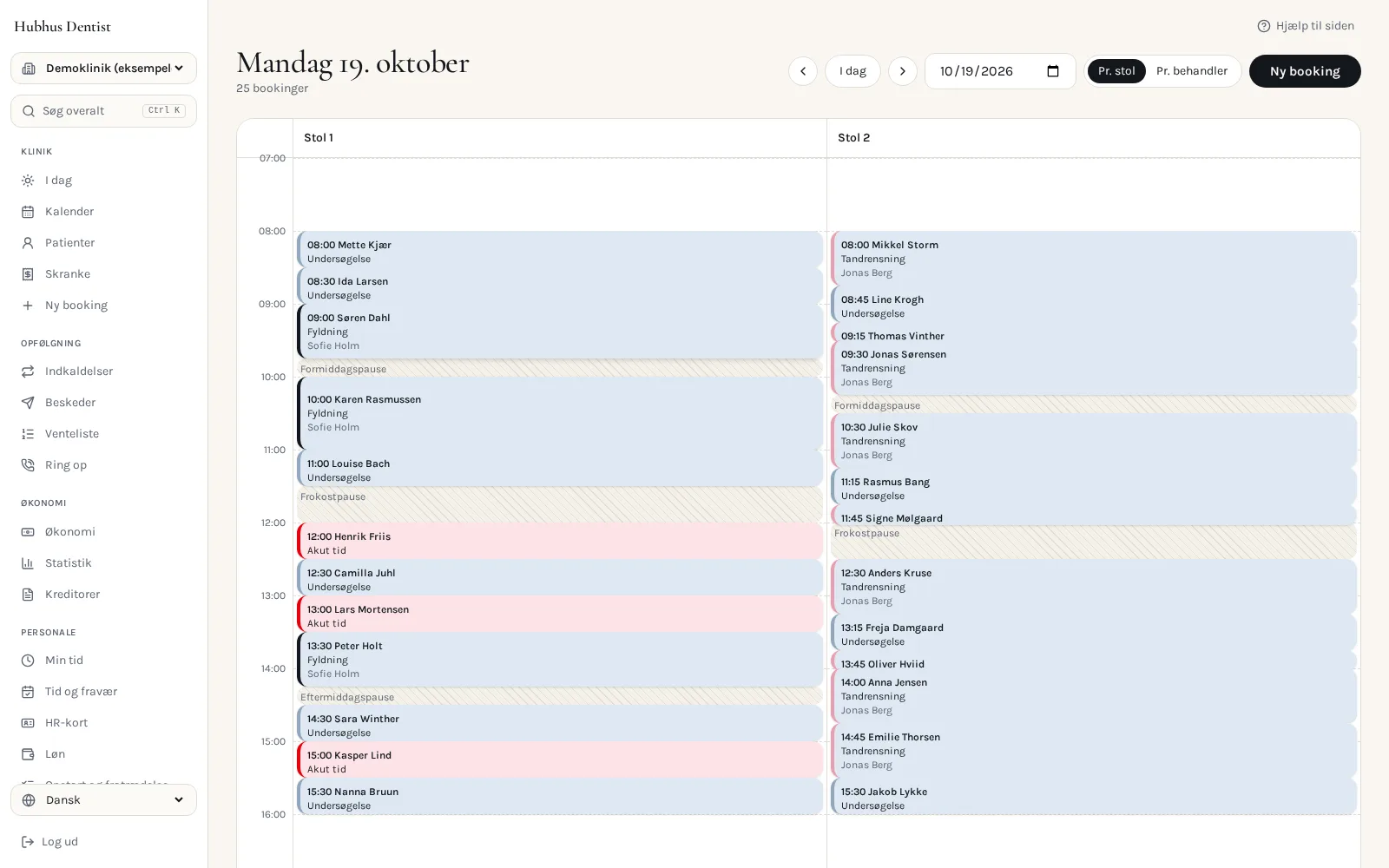Click the banknote icon beside Økonomi
The image size is (1389, 868).
tap(28, 532)
